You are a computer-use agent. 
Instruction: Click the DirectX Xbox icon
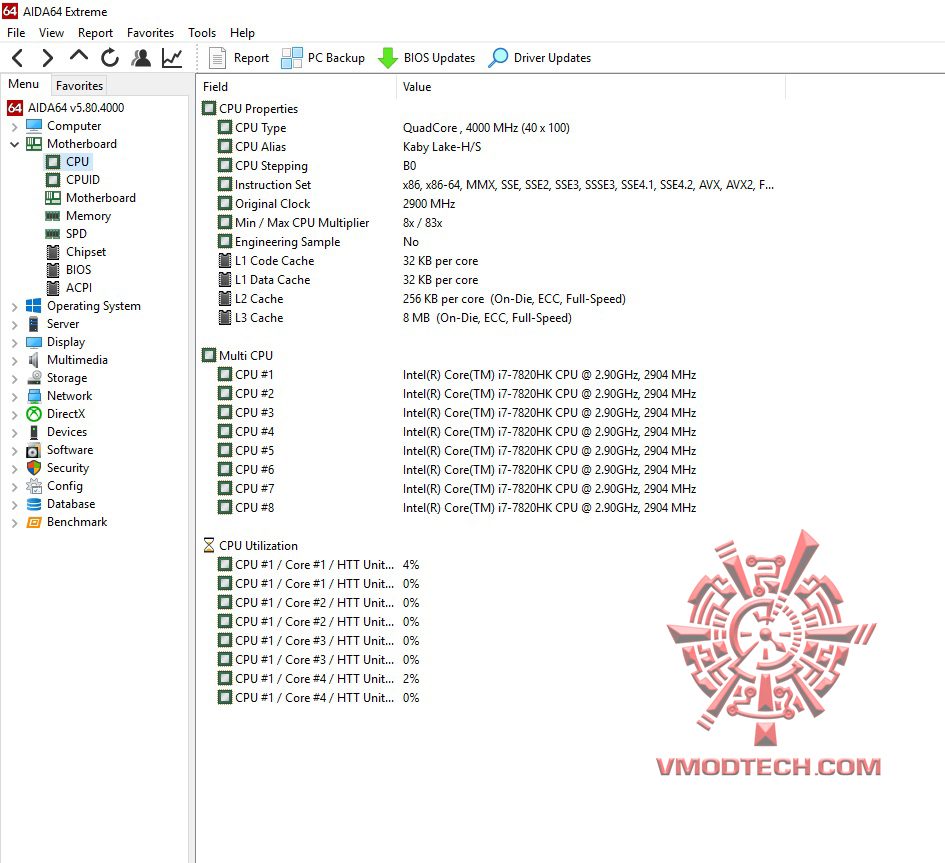point(34,414)
